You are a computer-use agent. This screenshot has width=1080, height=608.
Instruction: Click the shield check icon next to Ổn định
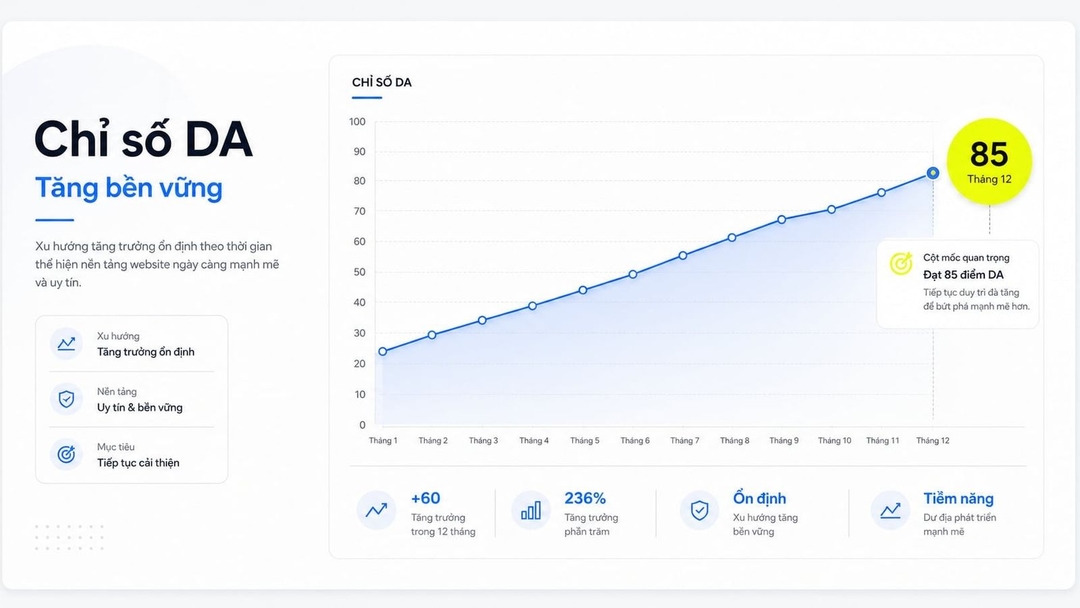(699, 510)
